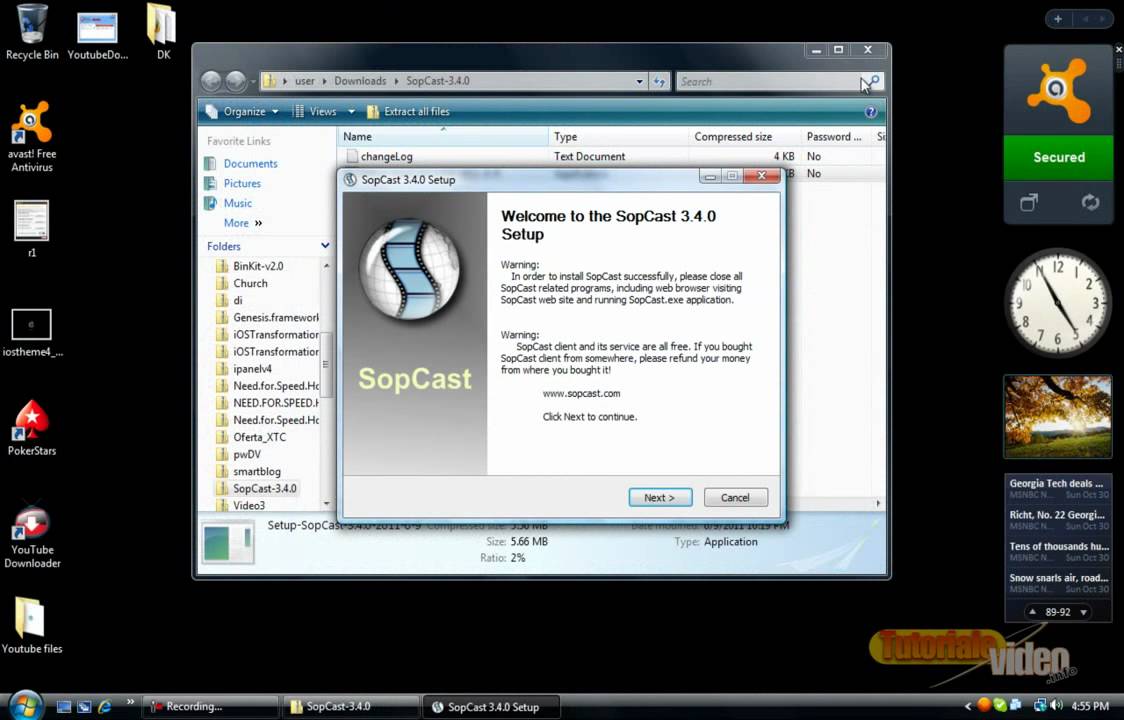
Task: Click the Explorer Back navigation button
Action: click(211, 81)
